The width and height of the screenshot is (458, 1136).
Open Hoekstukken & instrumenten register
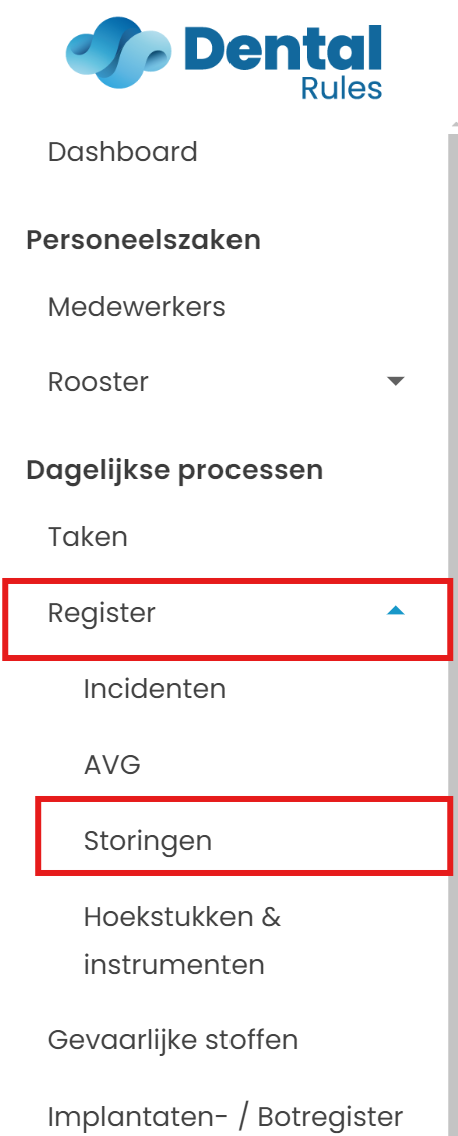pyautogui.click(x=182, y=940)
